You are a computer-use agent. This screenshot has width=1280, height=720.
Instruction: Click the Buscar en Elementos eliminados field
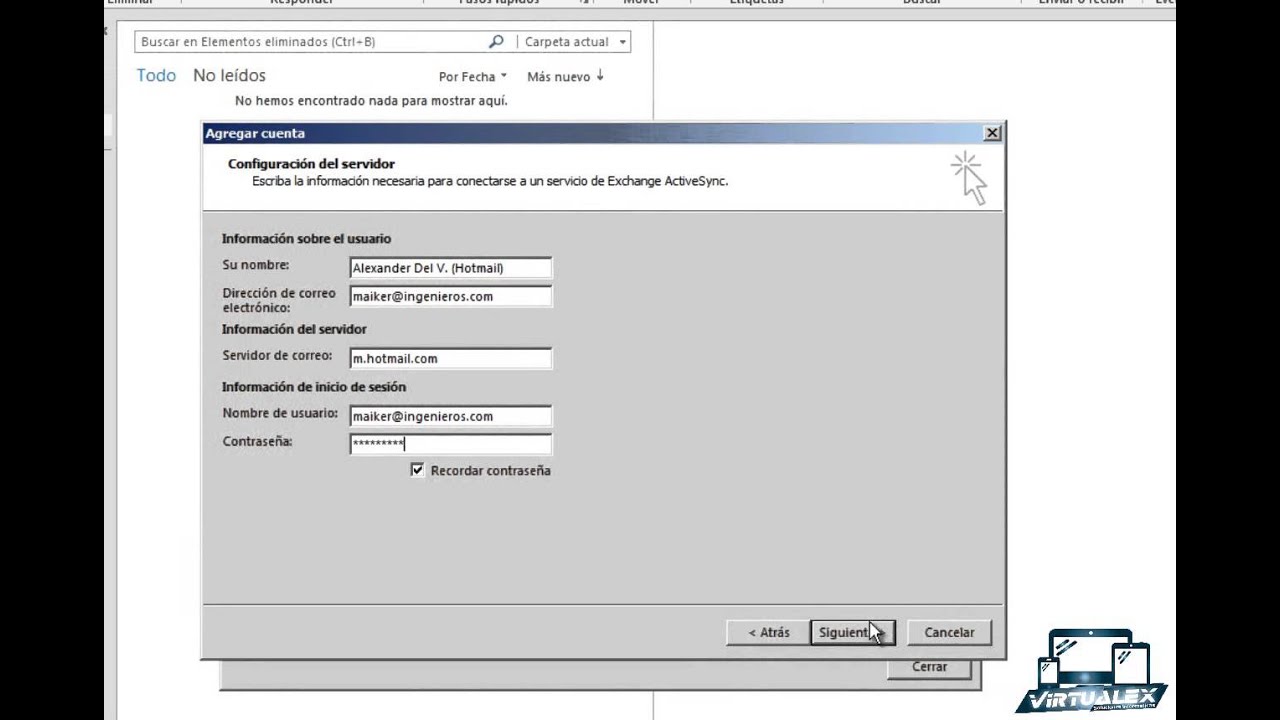point(312,42)
